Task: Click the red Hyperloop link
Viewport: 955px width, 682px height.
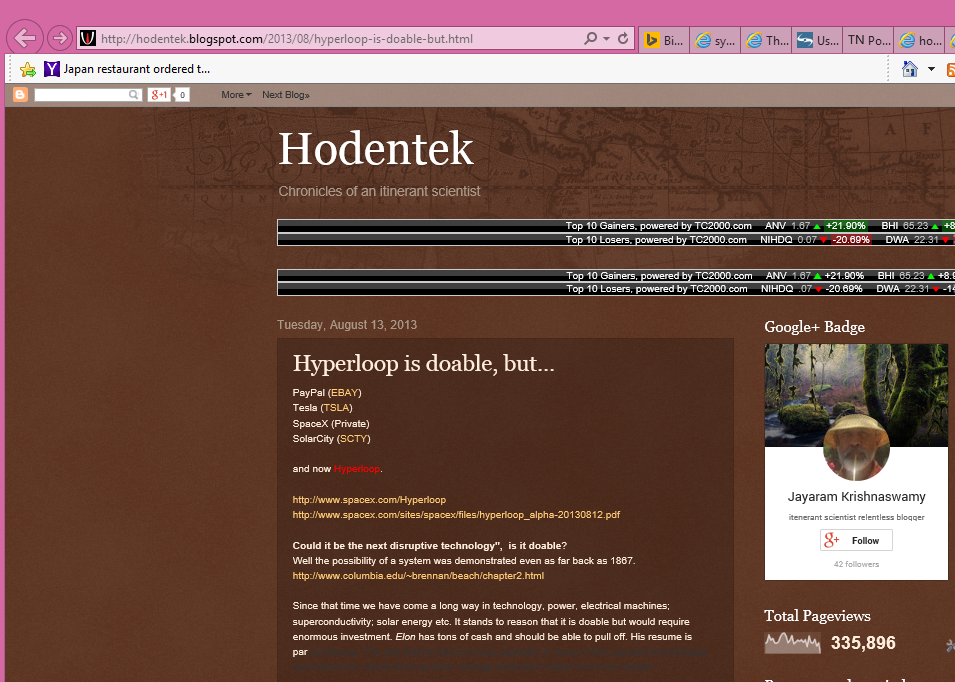Action: pyautogui.click(x=357, y=469)
